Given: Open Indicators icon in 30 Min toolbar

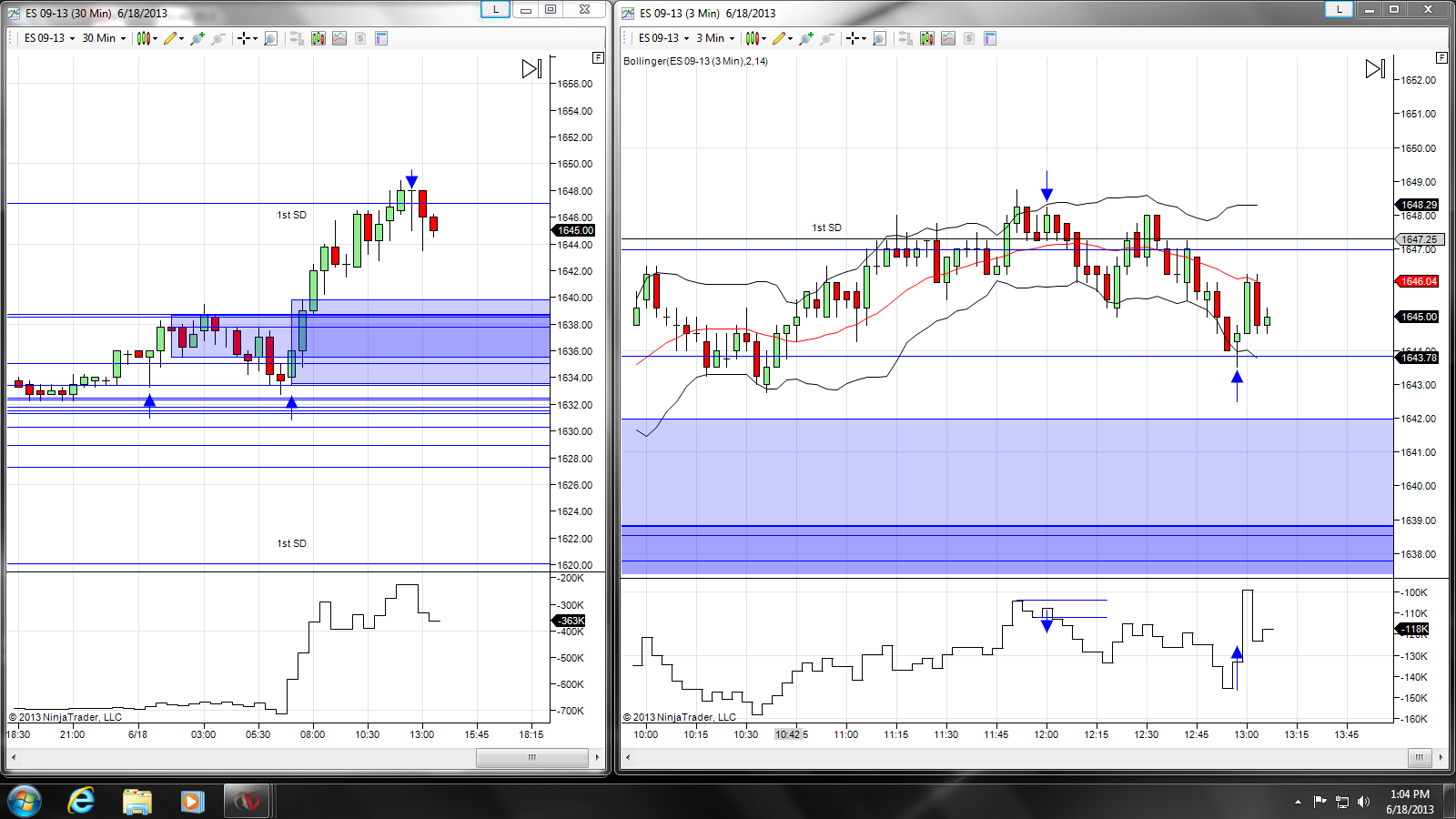Looking at the screenshot, I should (x=339, y=38).
